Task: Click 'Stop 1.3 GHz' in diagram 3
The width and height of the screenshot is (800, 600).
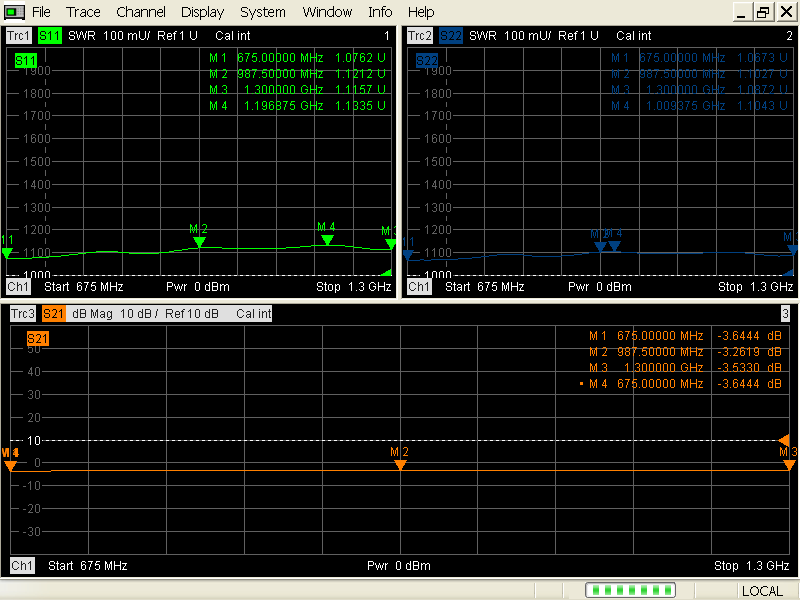Action: click(x=752, y=565)
